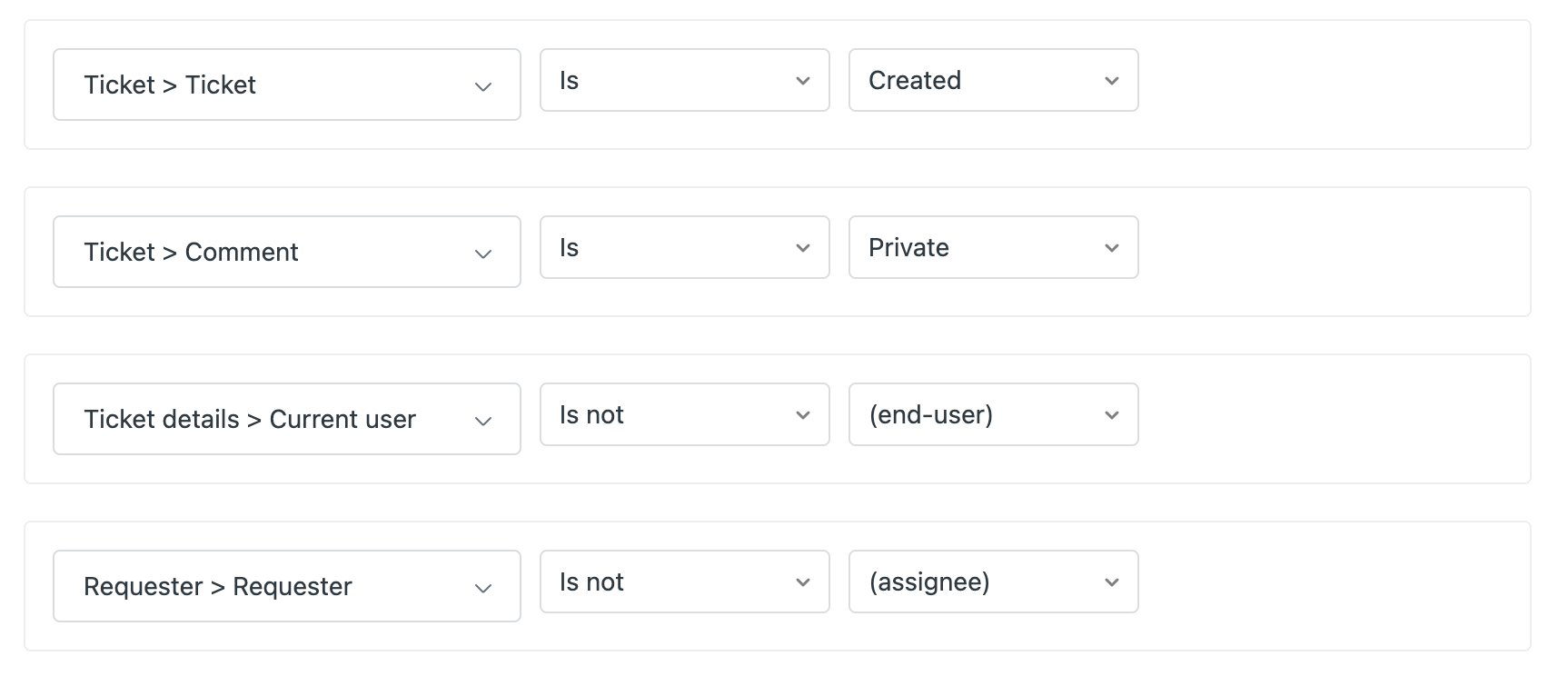Click the chevron arrow in the "Current user" field

(483, 422)
